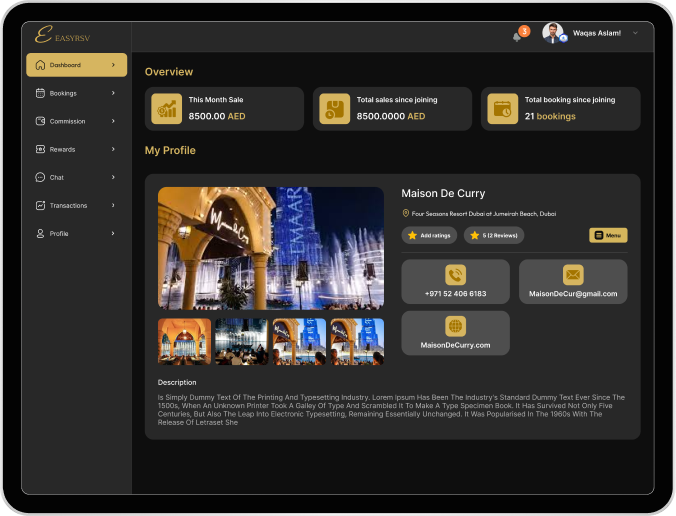Click the 21 bookings value
This screenshot has height=516, width=676.
(x=550, y=116)
